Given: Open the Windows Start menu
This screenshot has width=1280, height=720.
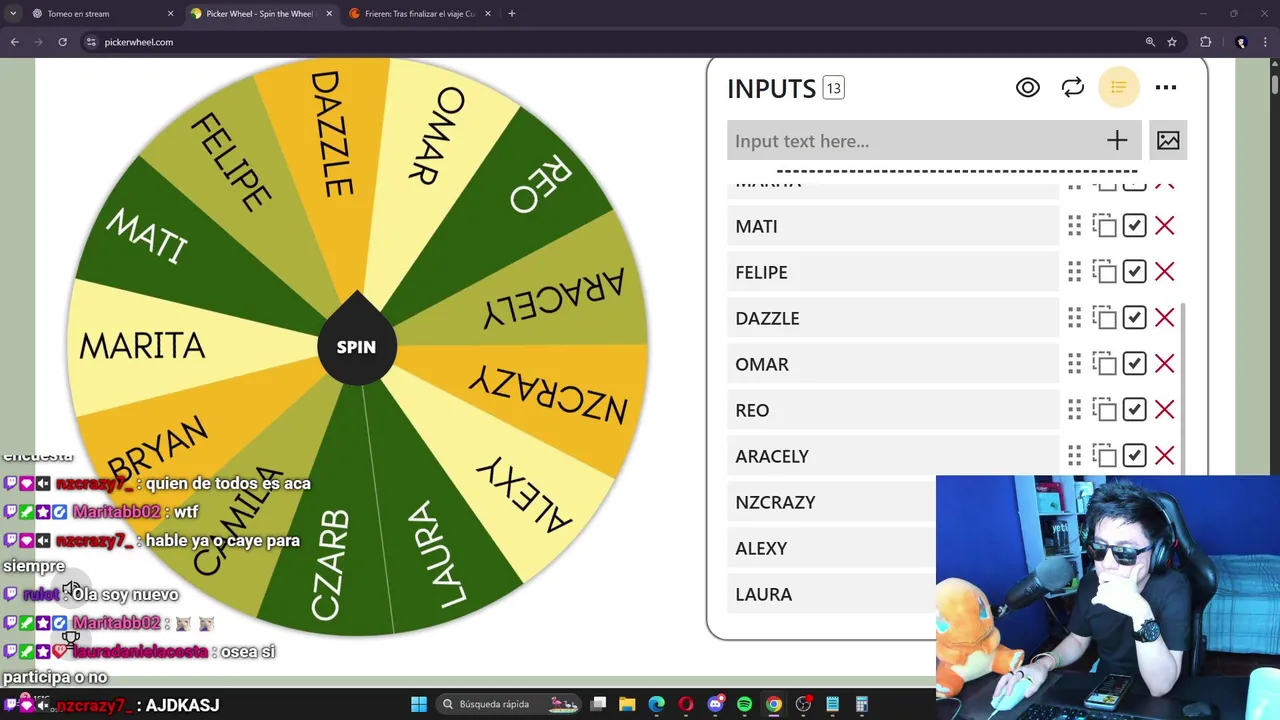Looking at the screenshot, I should pos(419,704).
